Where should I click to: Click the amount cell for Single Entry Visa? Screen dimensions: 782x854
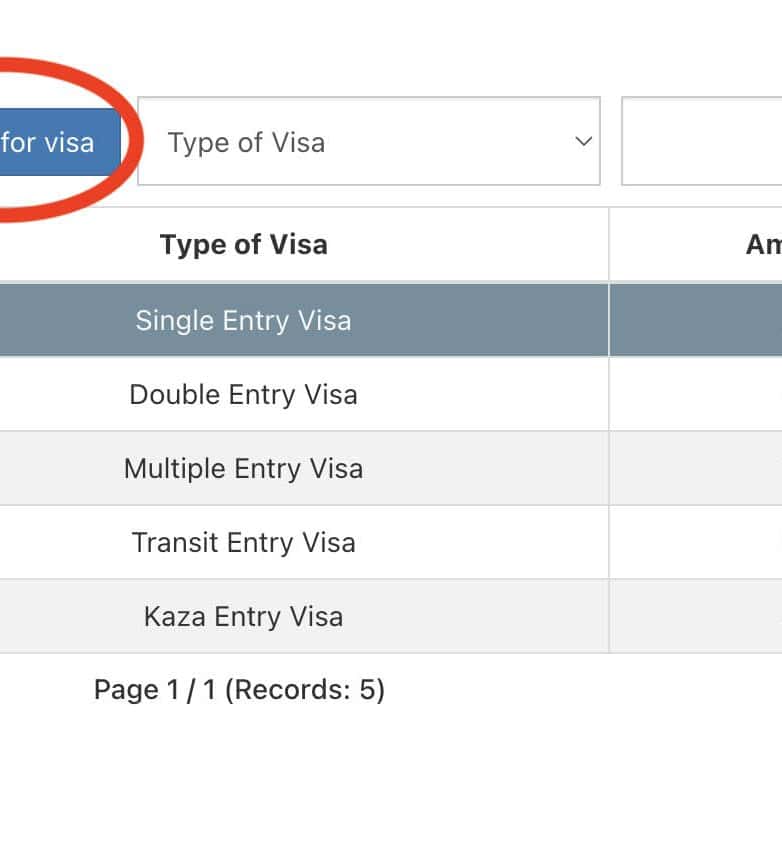point(696,320)
